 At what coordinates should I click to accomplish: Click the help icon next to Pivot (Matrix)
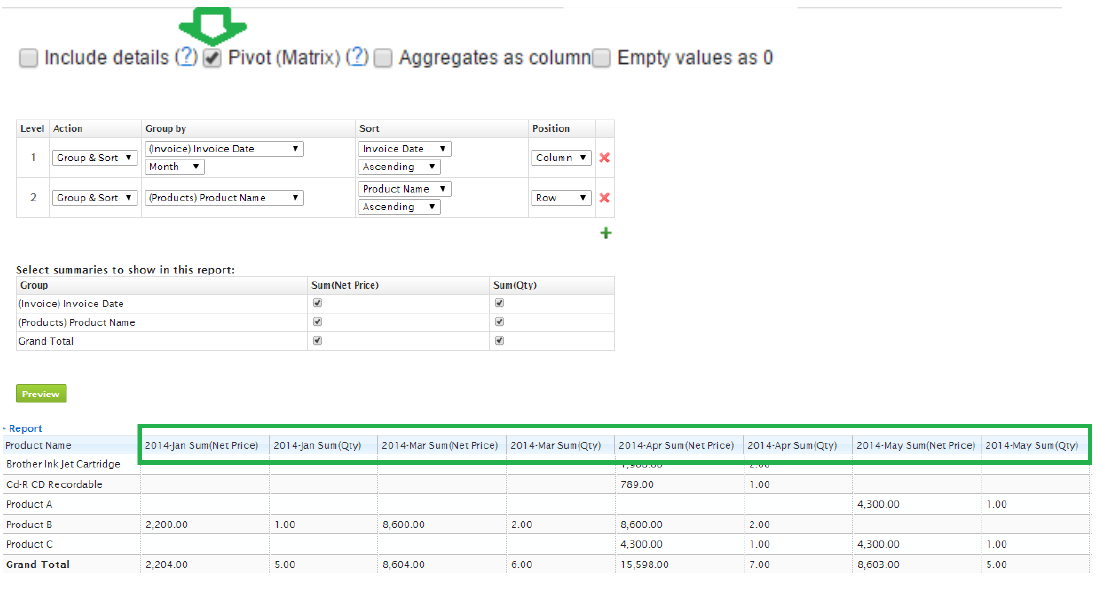(x=357, y=58)
